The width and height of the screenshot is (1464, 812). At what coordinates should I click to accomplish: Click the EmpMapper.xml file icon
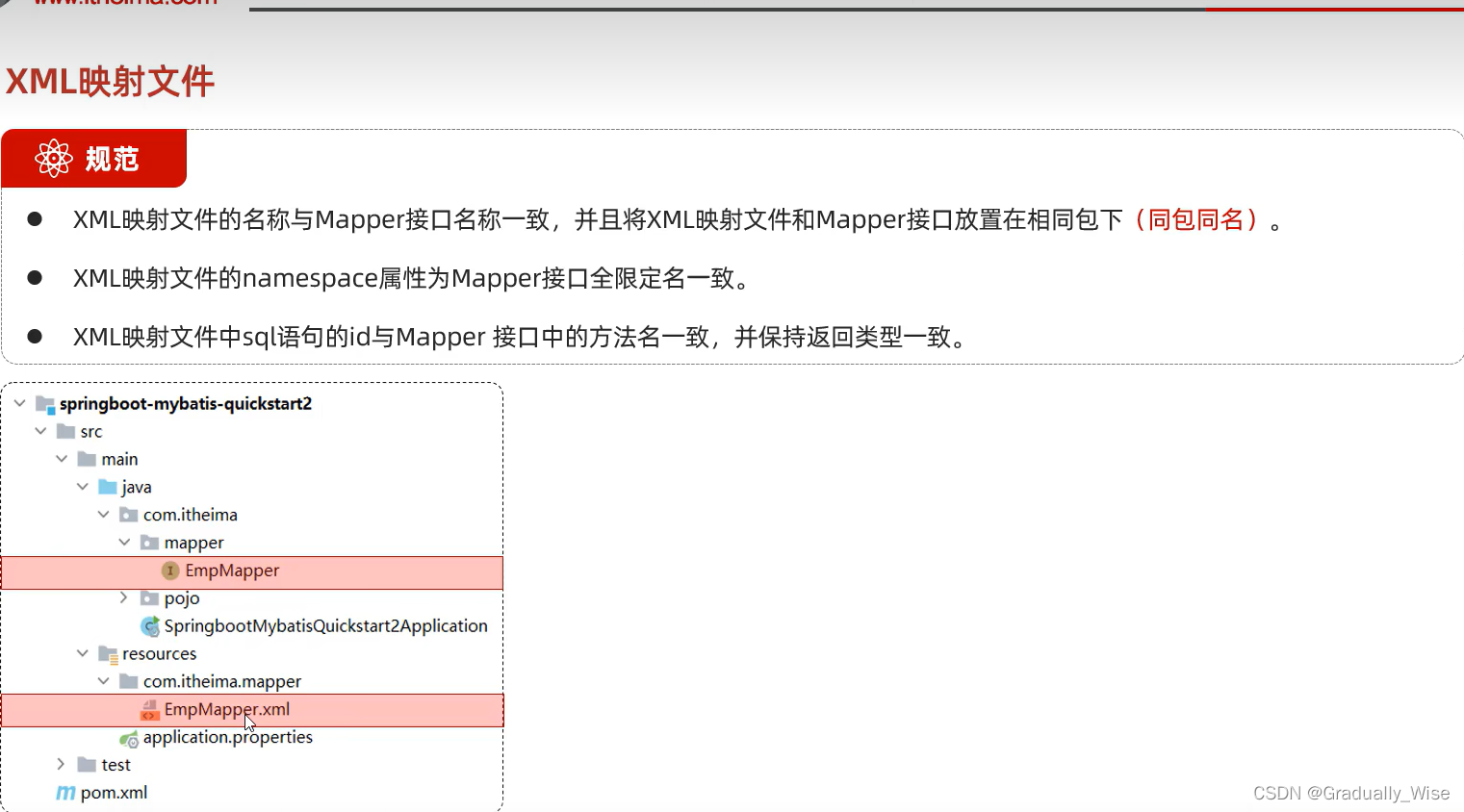coord(149,710)
